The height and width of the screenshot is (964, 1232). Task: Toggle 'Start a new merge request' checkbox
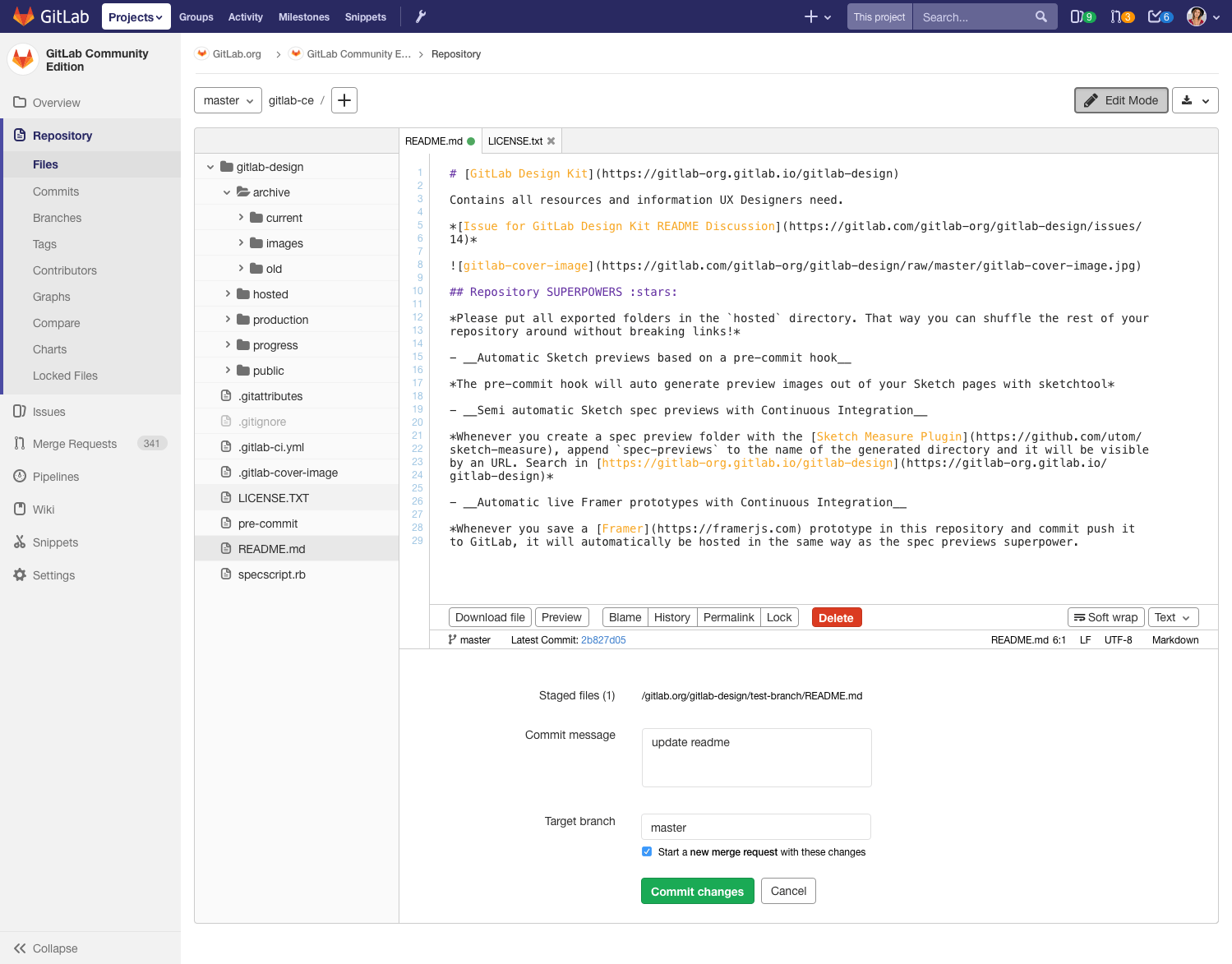[647, 851]
